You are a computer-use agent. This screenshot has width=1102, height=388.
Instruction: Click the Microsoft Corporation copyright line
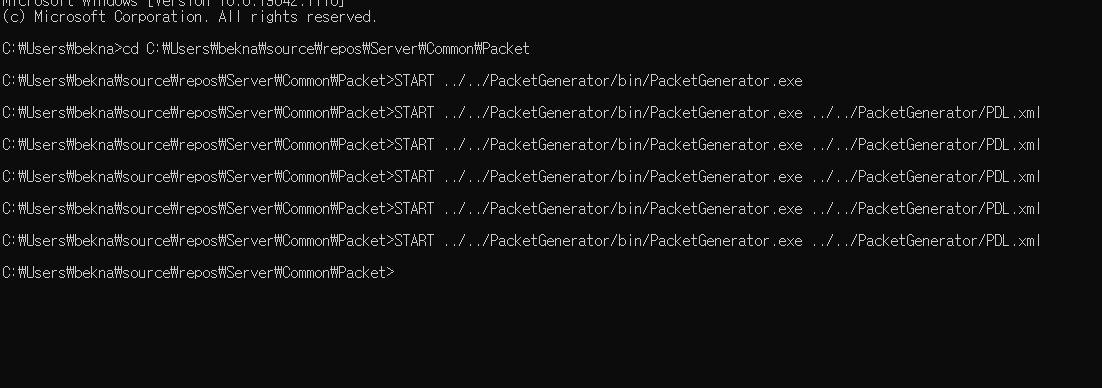tap(190, 17)
